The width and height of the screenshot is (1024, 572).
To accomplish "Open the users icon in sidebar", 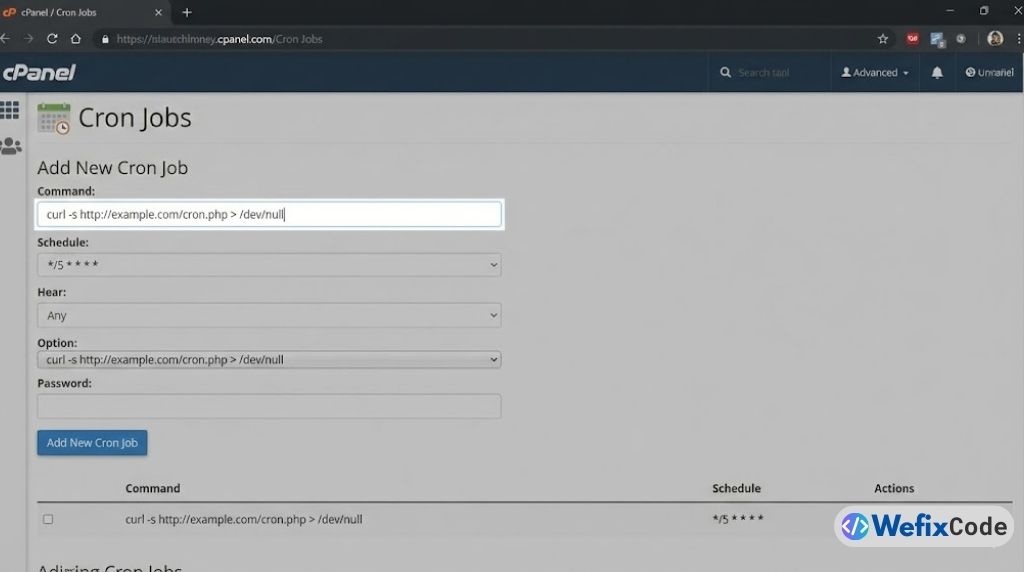I will [11, 146].
